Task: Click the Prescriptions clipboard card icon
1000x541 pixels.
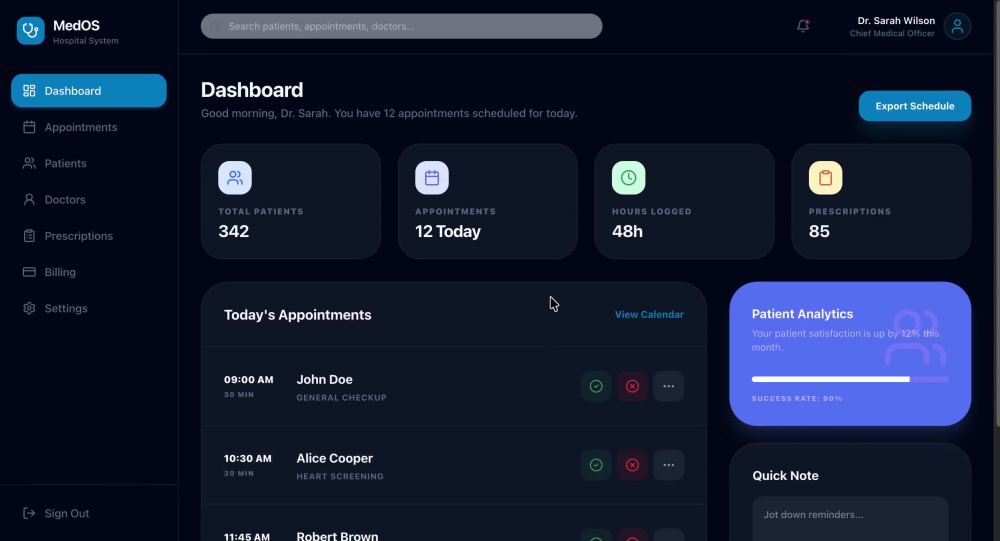Action: [x=825, y=177]
